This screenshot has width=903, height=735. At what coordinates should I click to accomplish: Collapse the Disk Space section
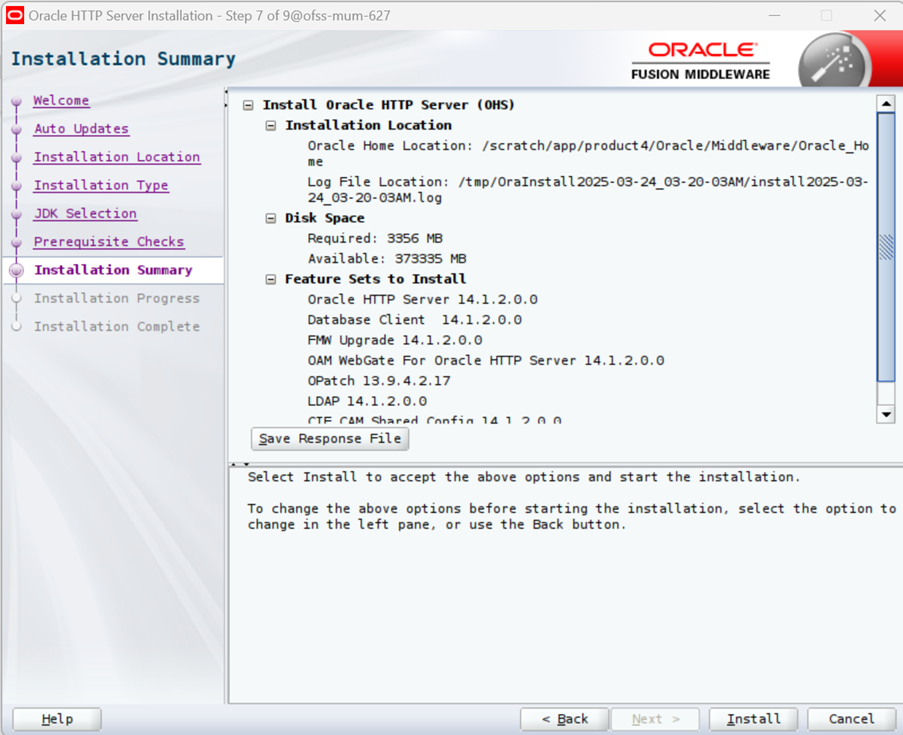click(x=271, y=218)
